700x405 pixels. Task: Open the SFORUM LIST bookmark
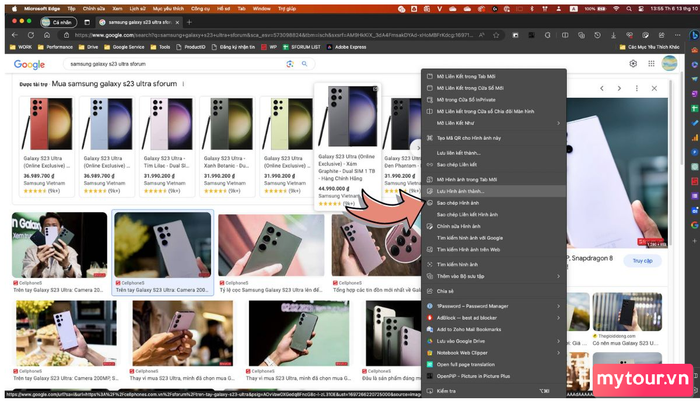(x=302, y=47)
